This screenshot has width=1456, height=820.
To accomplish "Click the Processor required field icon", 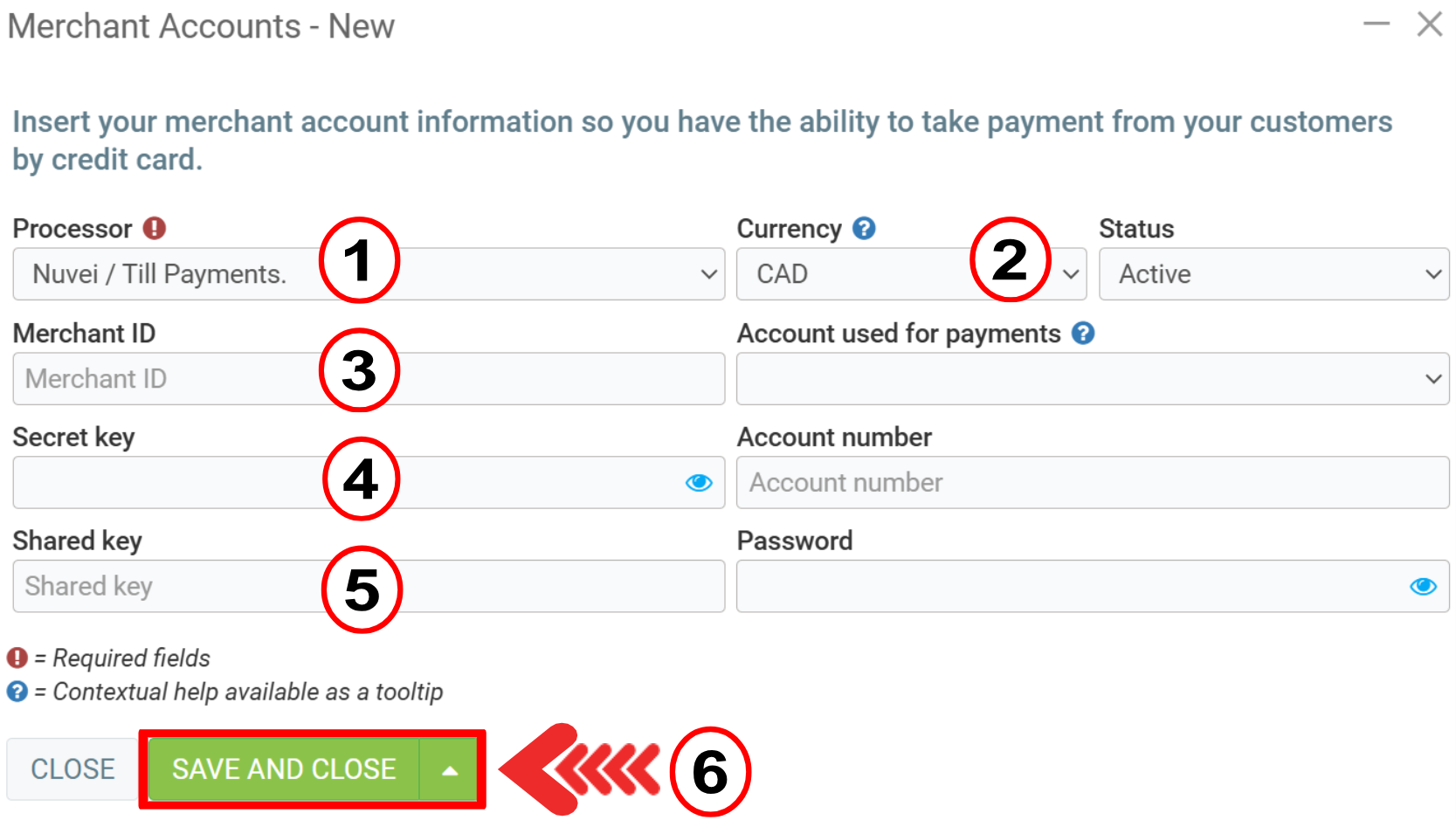I will pyautogui.click(x=155, y=229).
